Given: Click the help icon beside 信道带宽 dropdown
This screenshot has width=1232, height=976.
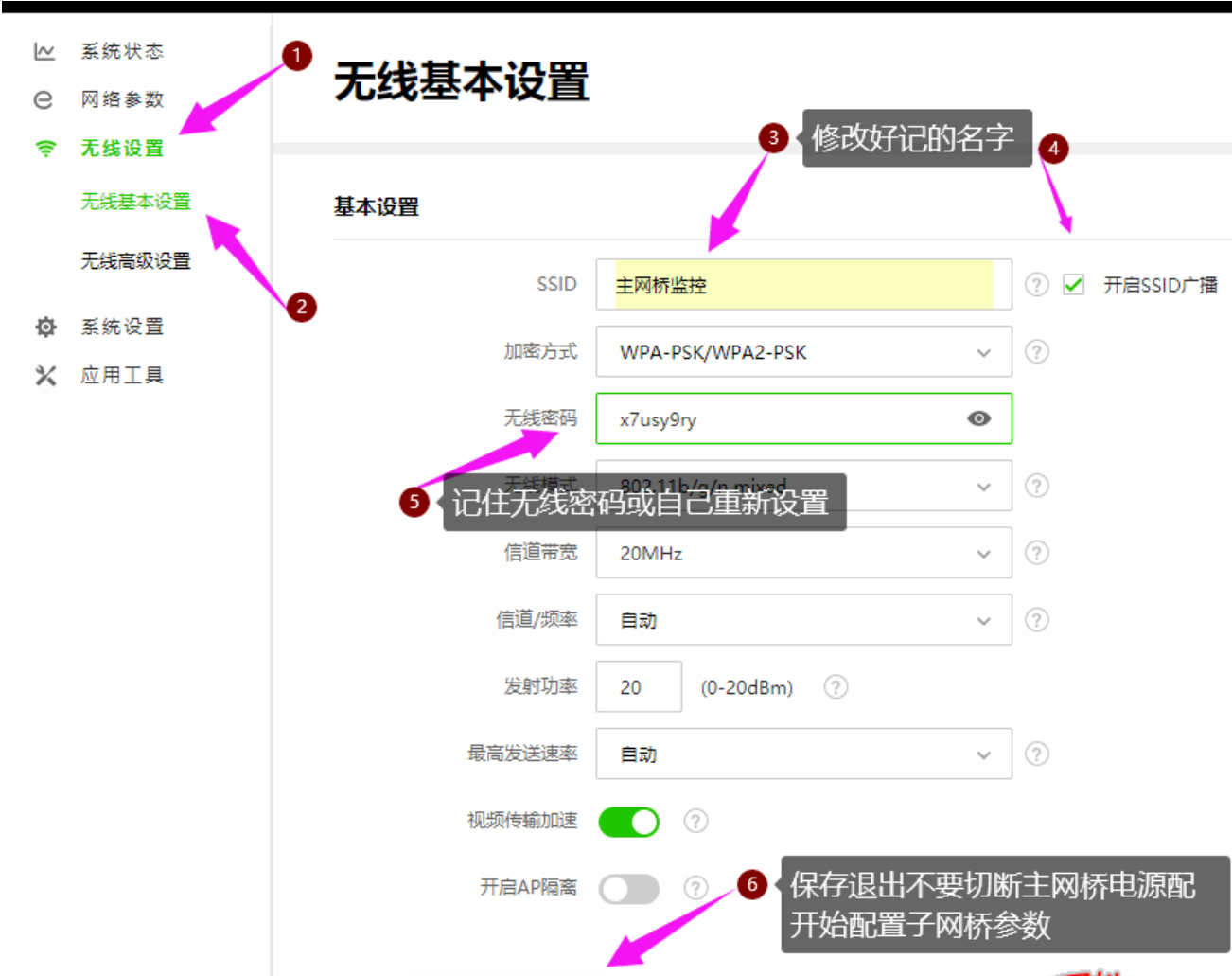Looking at the screenshot, I should pyautogui.click(x=1037, y=553).
